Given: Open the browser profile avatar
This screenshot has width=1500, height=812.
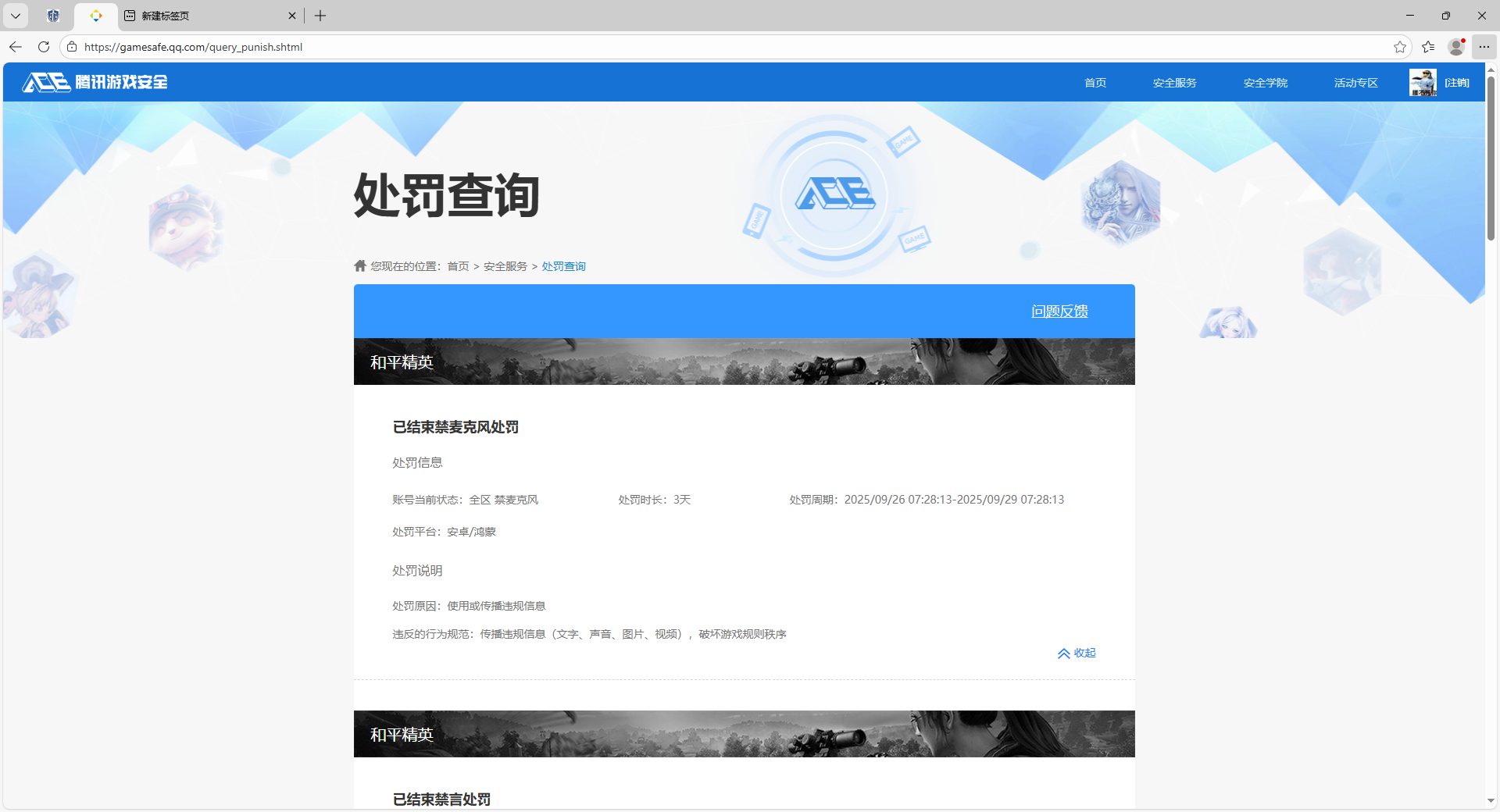Looking at the screenshot, I should [1455, 47].
